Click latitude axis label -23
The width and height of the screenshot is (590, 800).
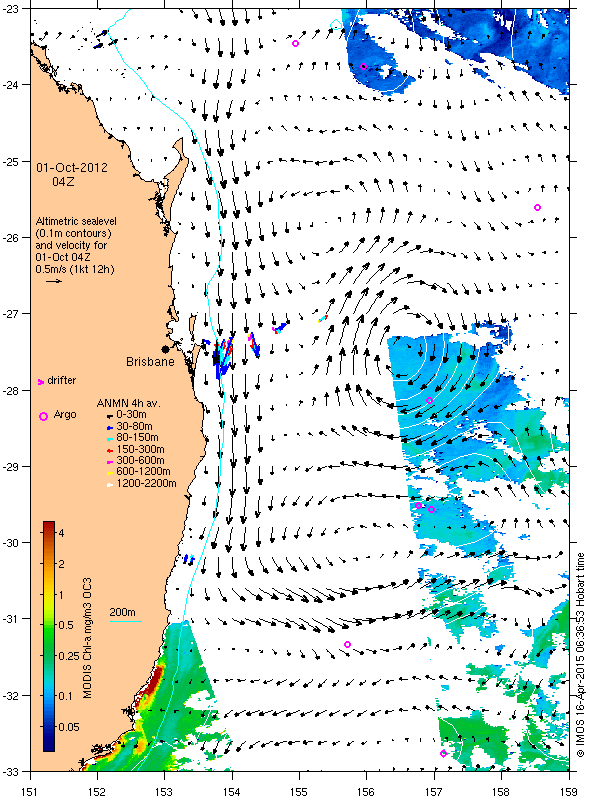pyautogui.click(x=11, y=8)
